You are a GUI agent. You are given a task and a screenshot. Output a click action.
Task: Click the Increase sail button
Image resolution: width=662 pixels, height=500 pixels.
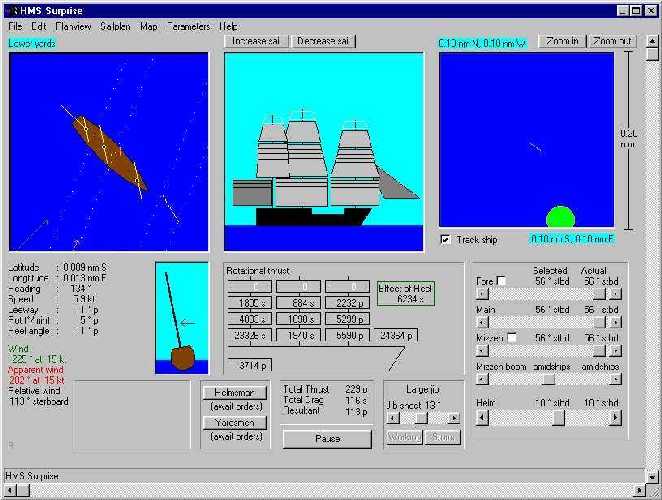256,41
